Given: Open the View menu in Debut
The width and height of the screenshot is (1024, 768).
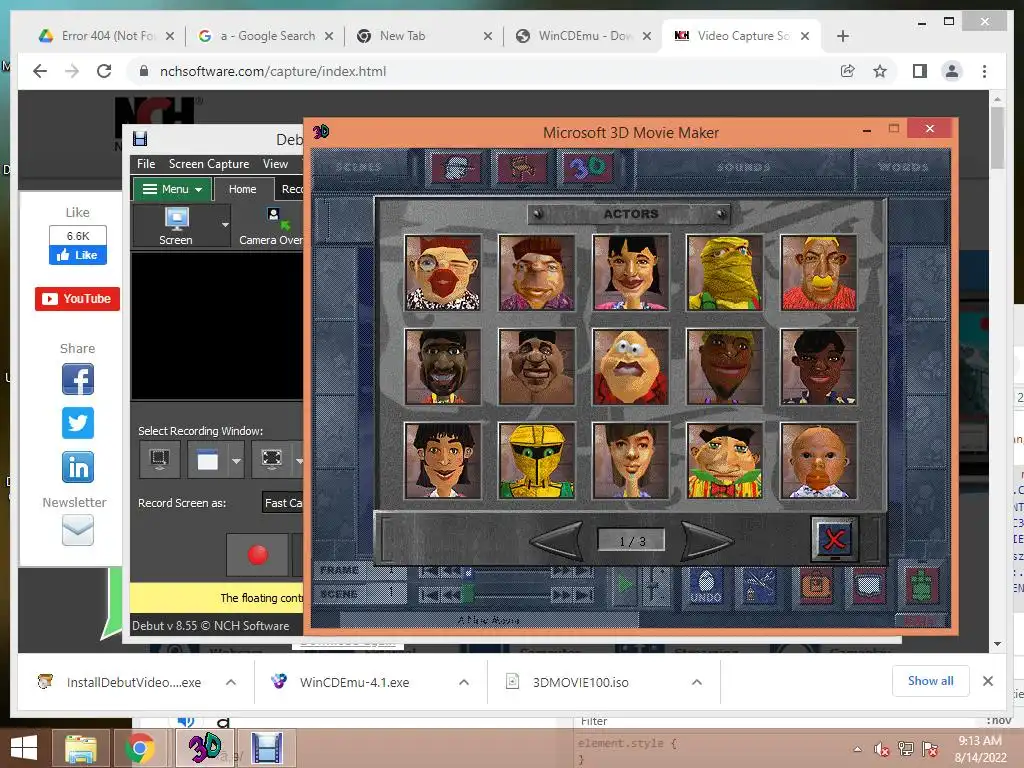Looking at the screenshot, I should (275, 164).
